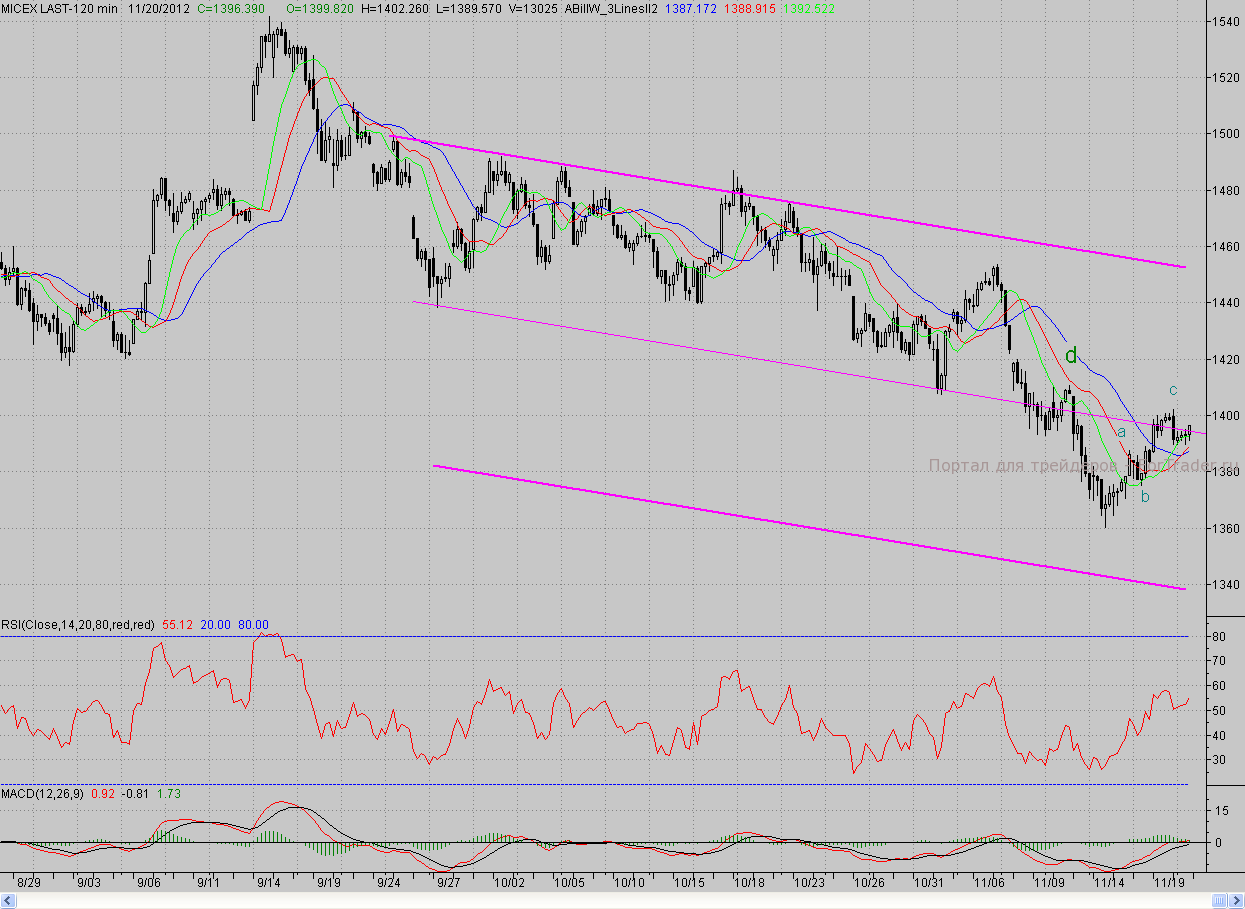This screenshot has height=909, width=1245.
Task: Click the scrollbar right arrow button
Action: pos(1238,900)
